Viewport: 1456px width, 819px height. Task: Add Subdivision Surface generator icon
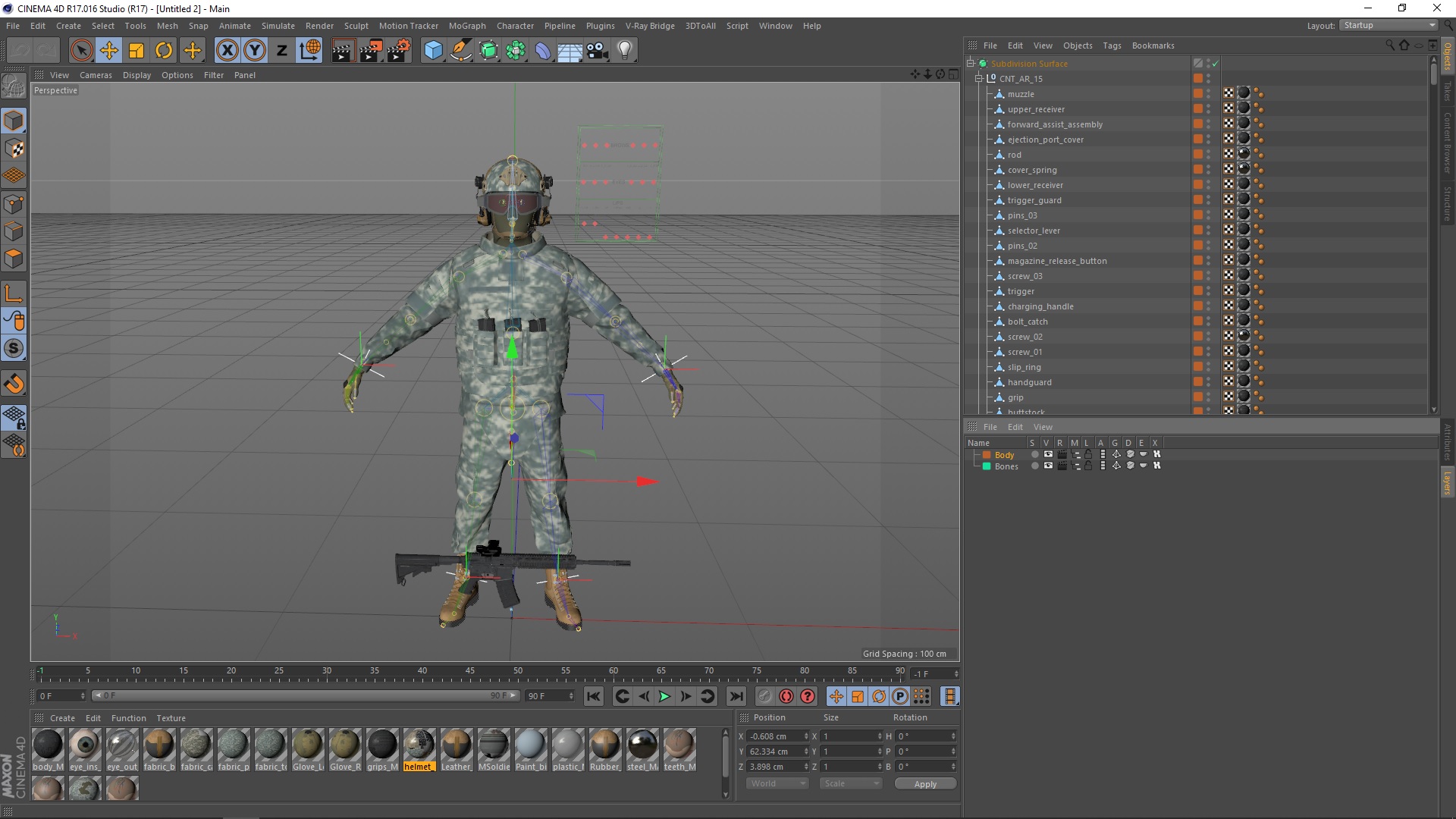coord(489,51)
